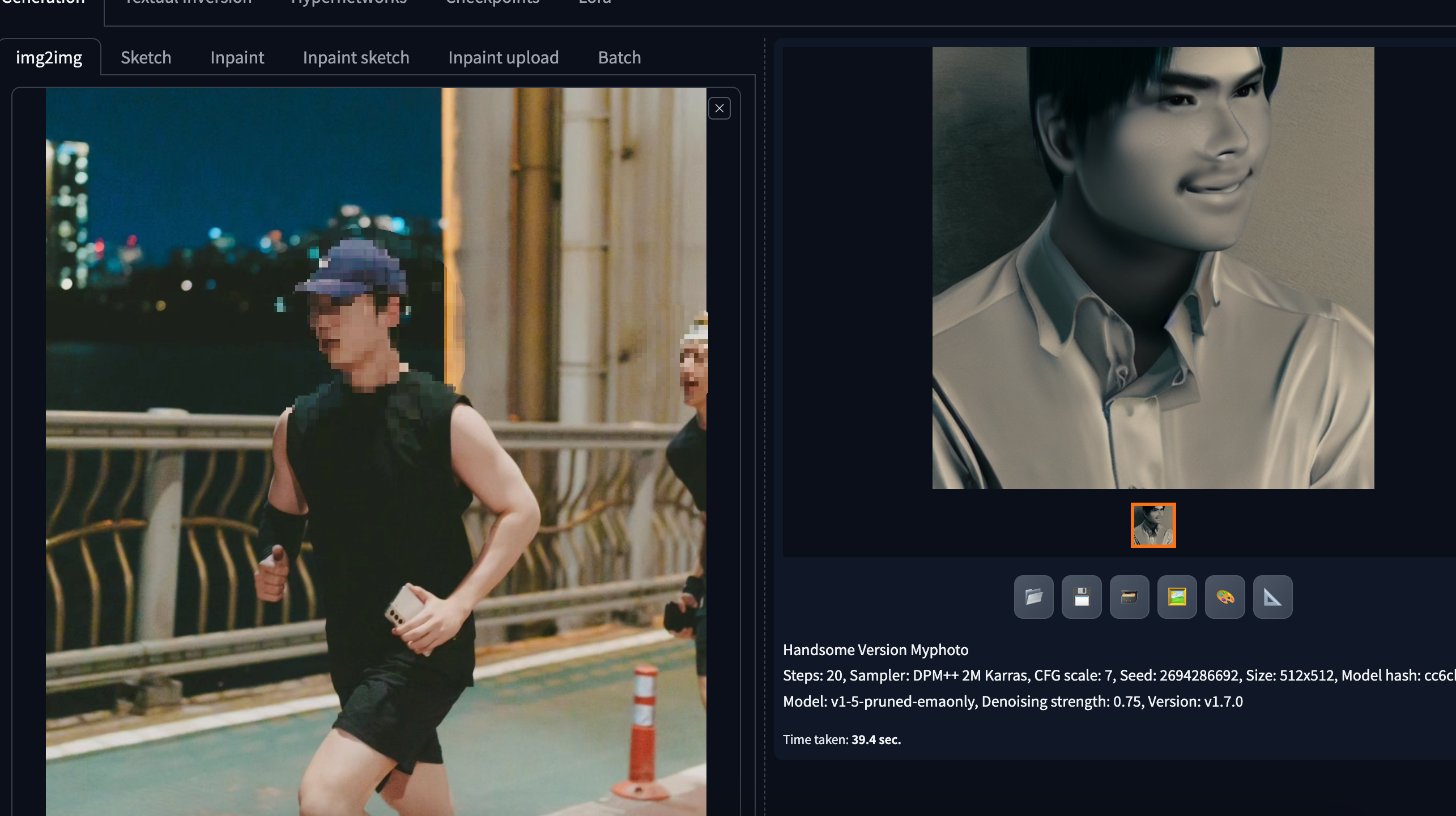1456x816 pixels.
Task: Switch to the Checkpoints tab
Action: [x=492, y=3]
